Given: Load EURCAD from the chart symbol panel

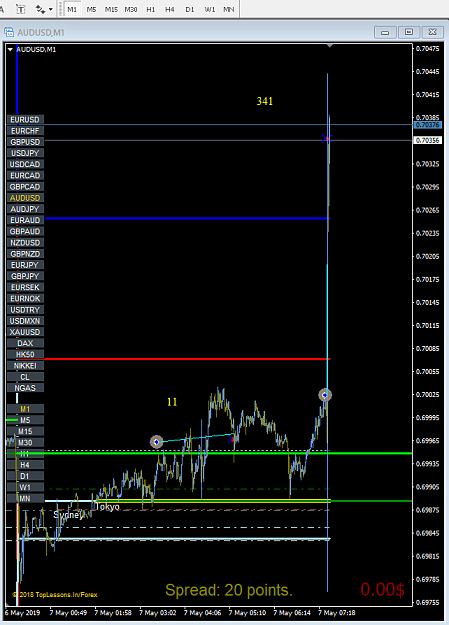Looking at the screenshot, I should click(25, 175).
